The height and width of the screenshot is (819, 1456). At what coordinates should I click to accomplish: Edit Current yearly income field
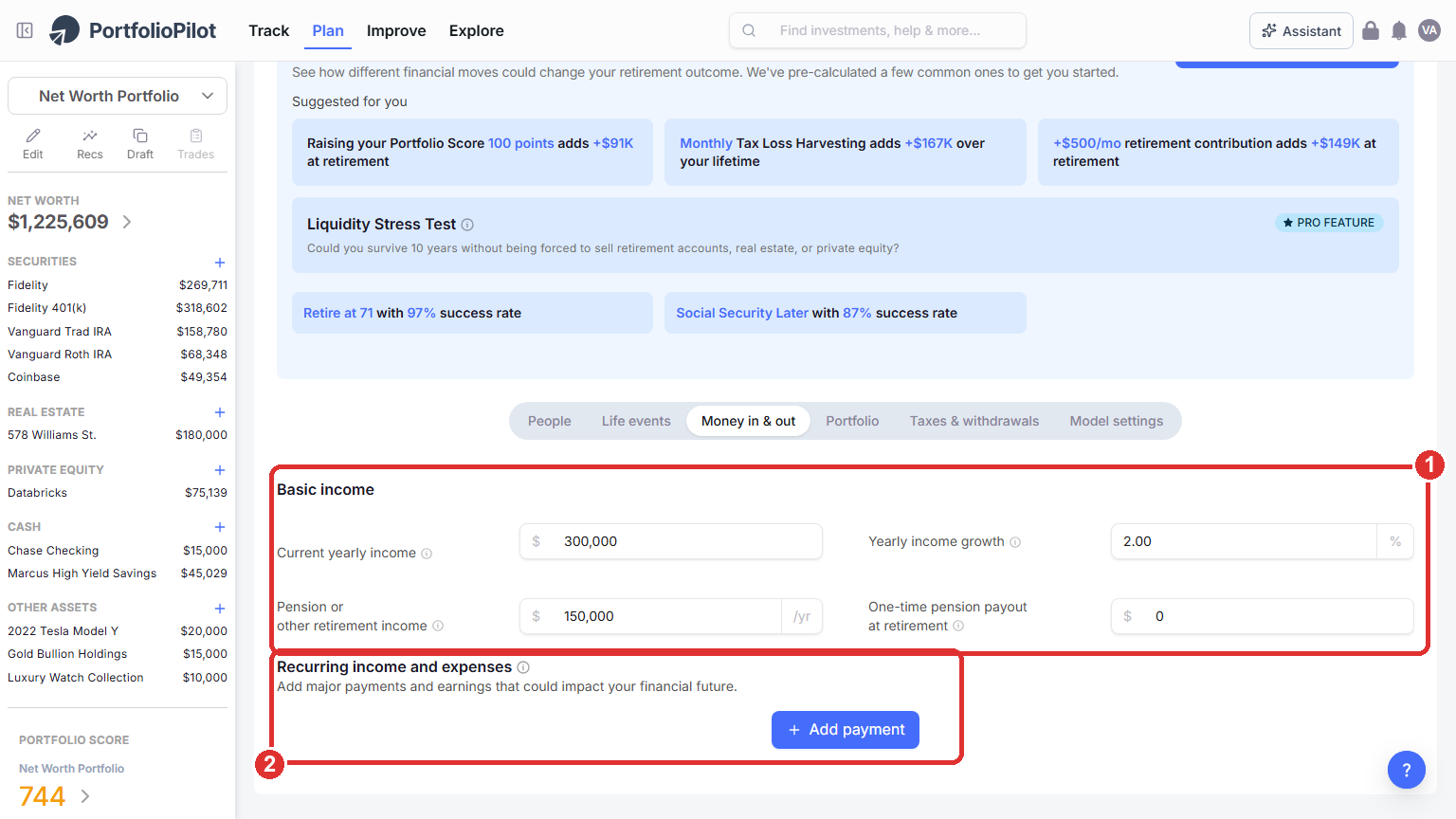point(671,541)
